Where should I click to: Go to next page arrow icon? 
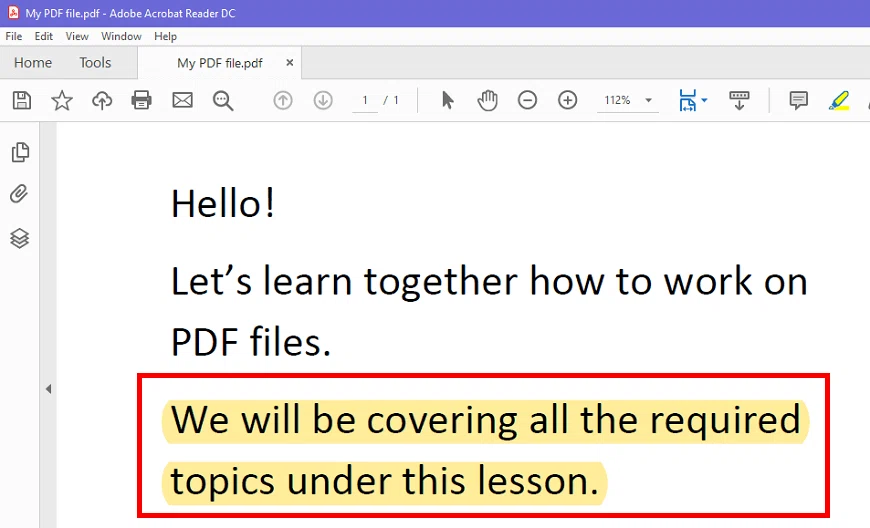[x=323, y=100]
